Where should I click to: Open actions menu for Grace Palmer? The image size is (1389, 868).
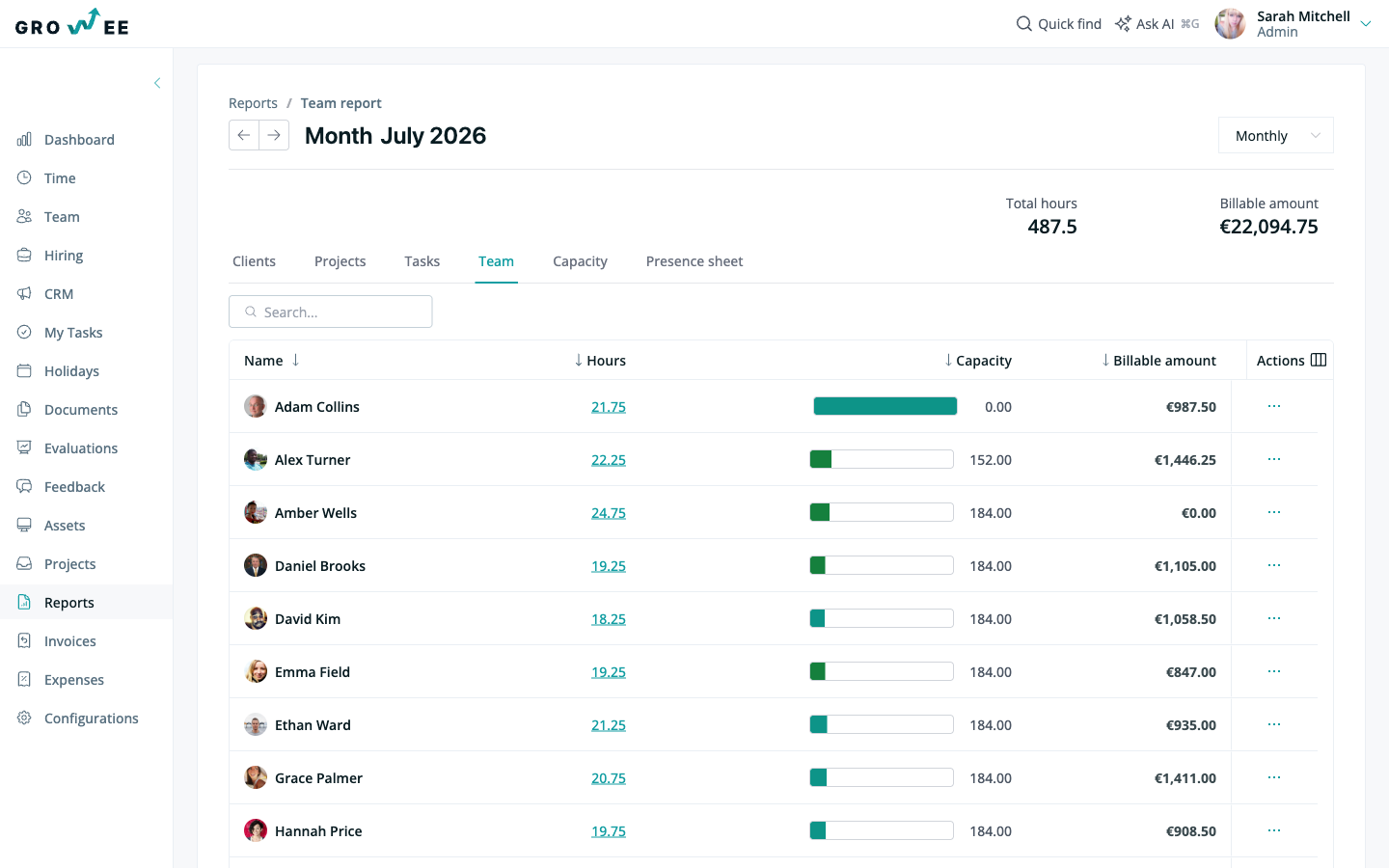pyautogui.click(x=1274, y=777)
